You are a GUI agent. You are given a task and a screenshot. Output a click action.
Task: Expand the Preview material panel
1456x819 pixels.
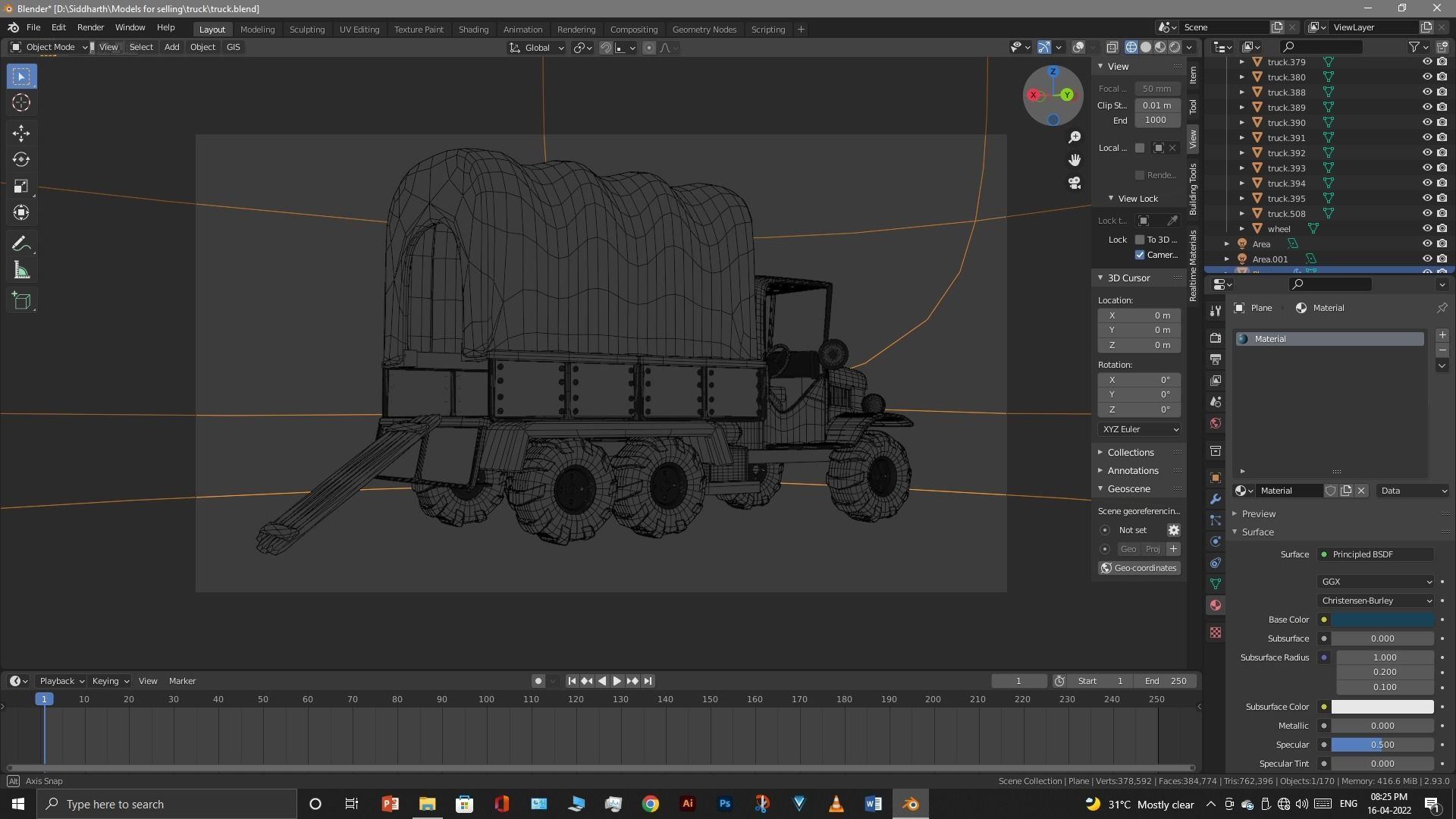coord(1258,514)
